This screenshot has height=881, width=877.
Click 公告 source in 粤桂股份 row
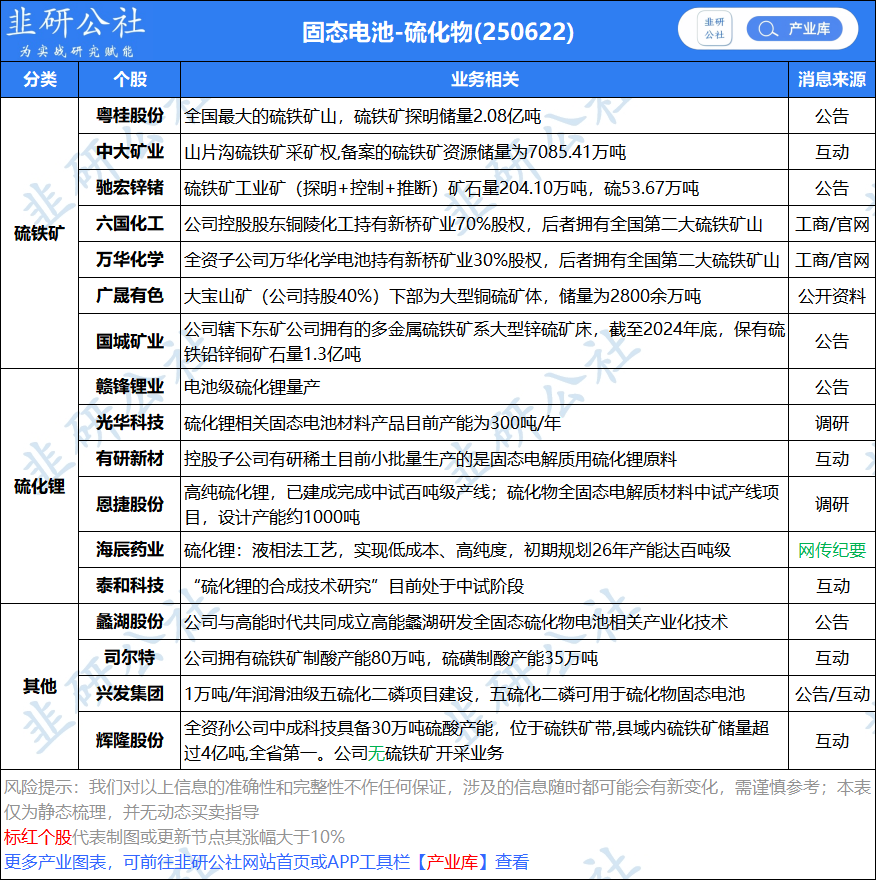[x=832, y=116]
